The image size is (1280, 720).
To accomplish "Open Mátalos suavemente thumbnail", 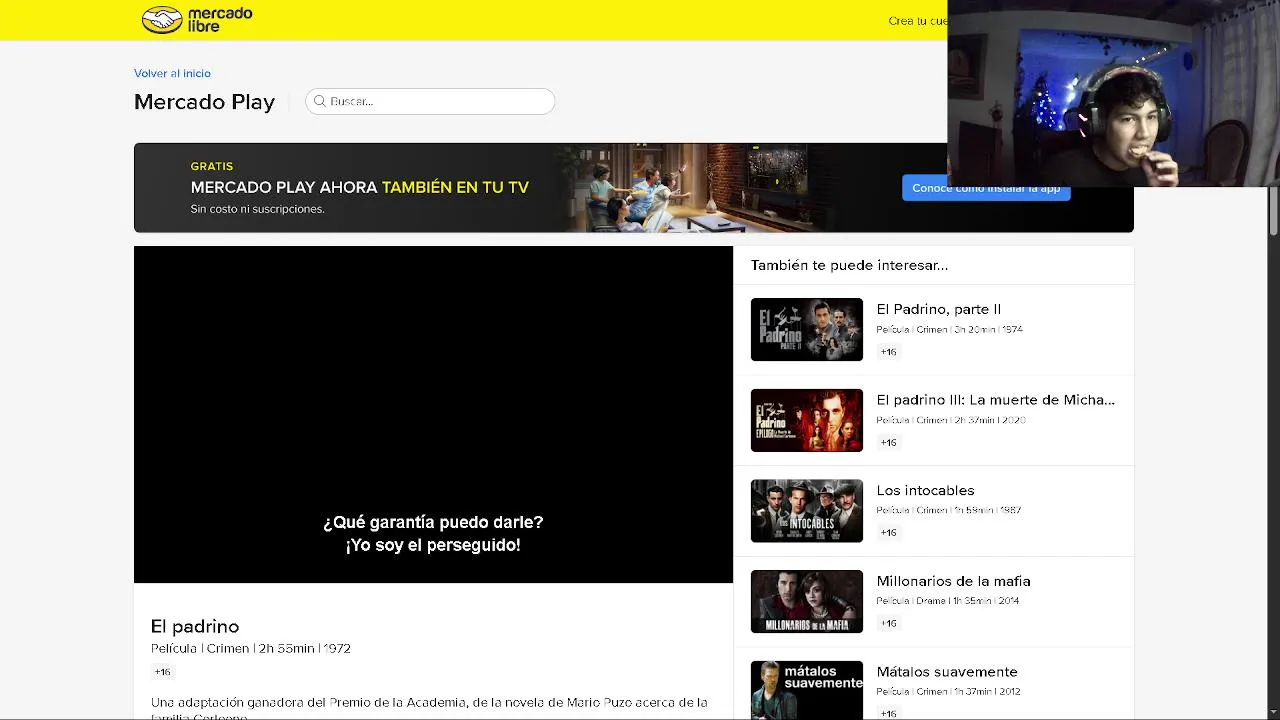I will coord(807,690).
